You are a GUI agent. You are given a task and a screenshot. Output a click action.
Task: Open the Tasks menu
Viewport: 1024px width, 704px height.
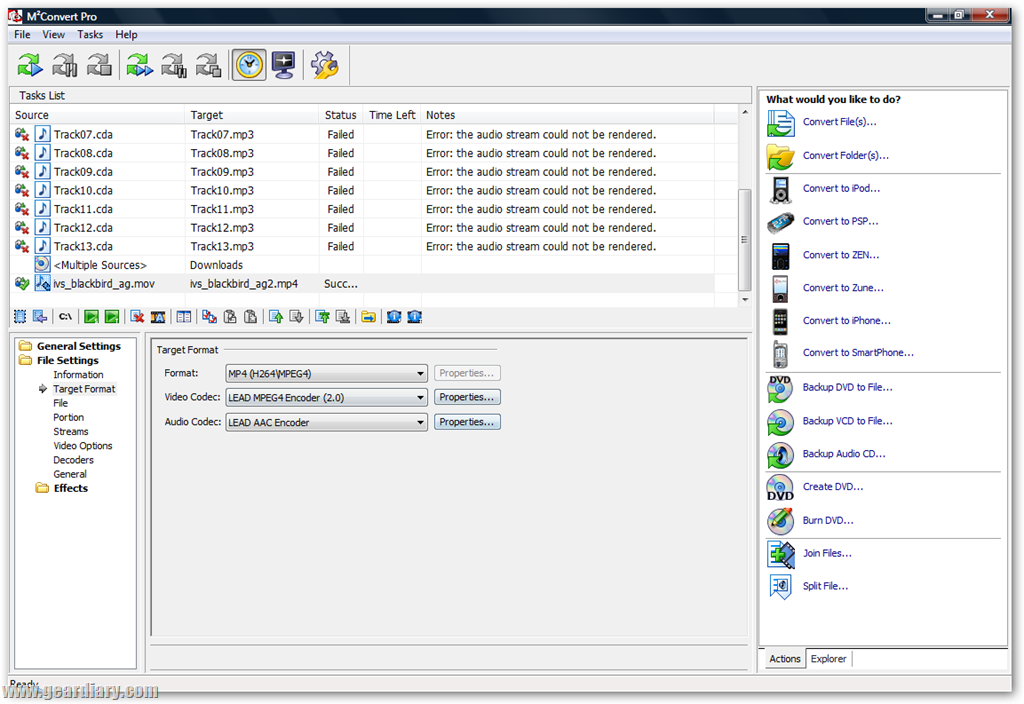point(89,35)
